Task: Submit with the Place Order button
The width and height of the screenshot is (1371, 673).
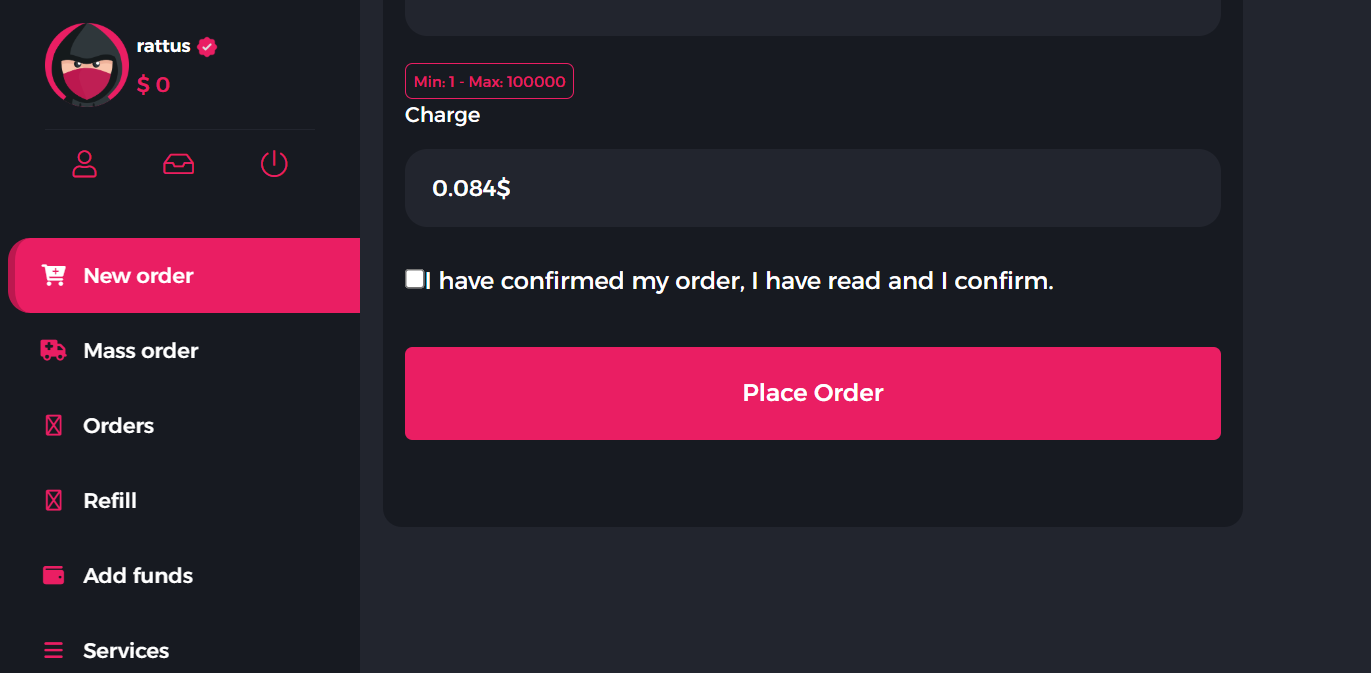Action: 813,393
